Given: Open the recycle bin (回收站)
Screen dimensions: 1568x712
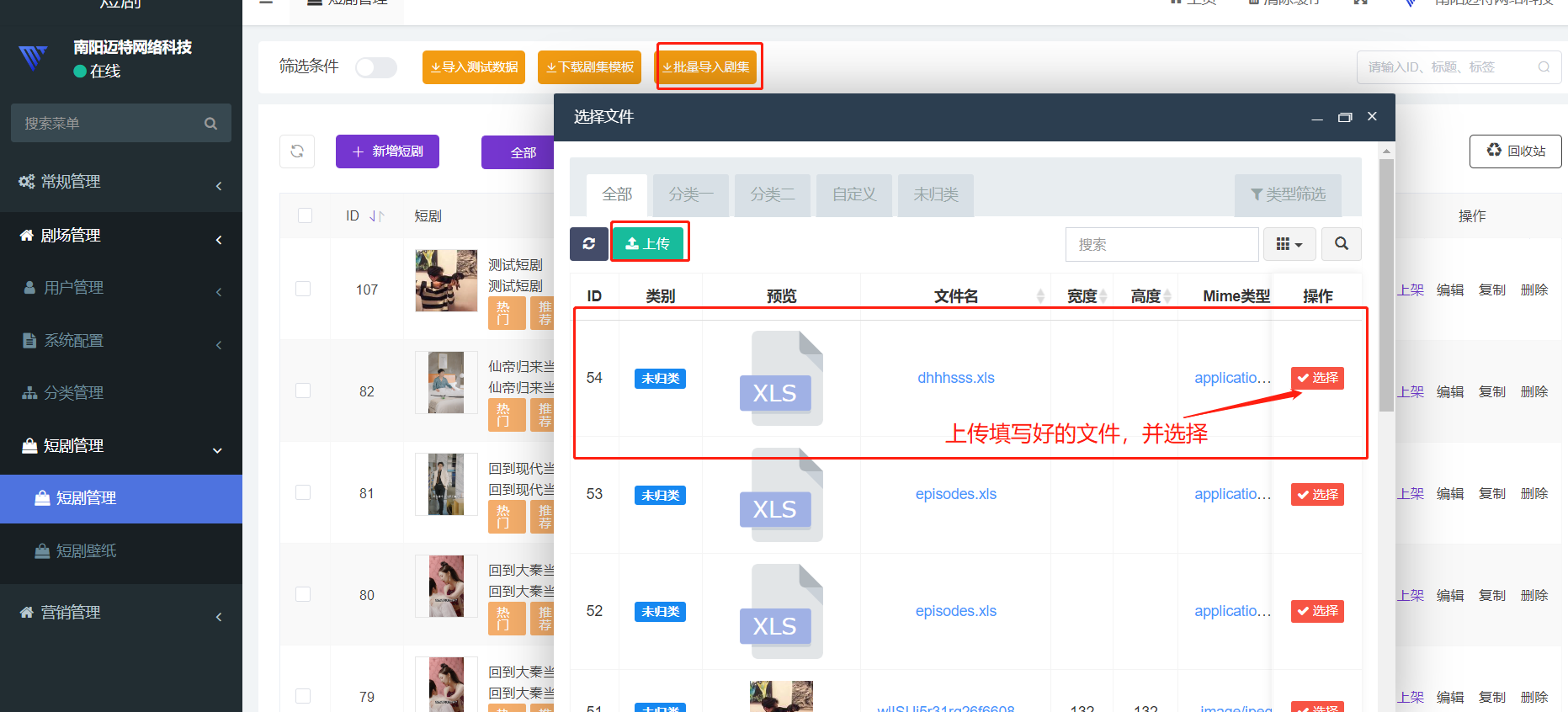Looking at the screenshot, I should pos(1515,151).
